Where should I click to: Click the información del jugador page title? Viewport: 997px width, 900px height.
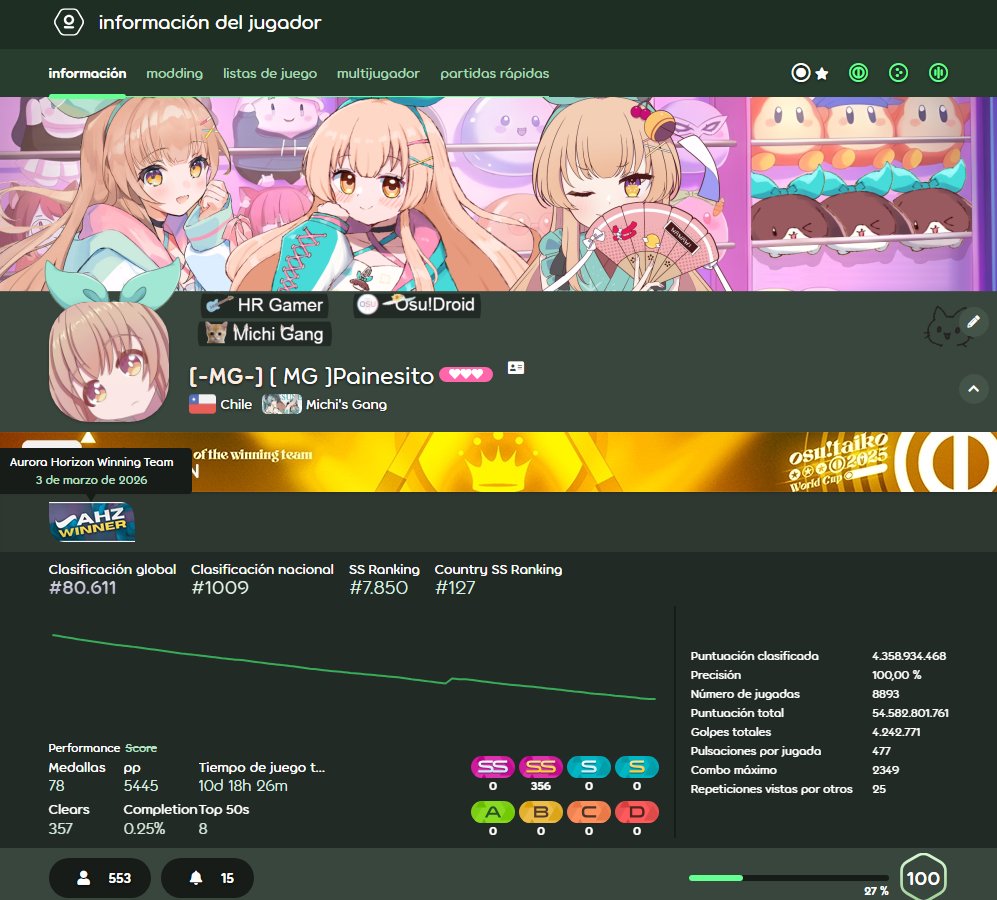[210, 22]
